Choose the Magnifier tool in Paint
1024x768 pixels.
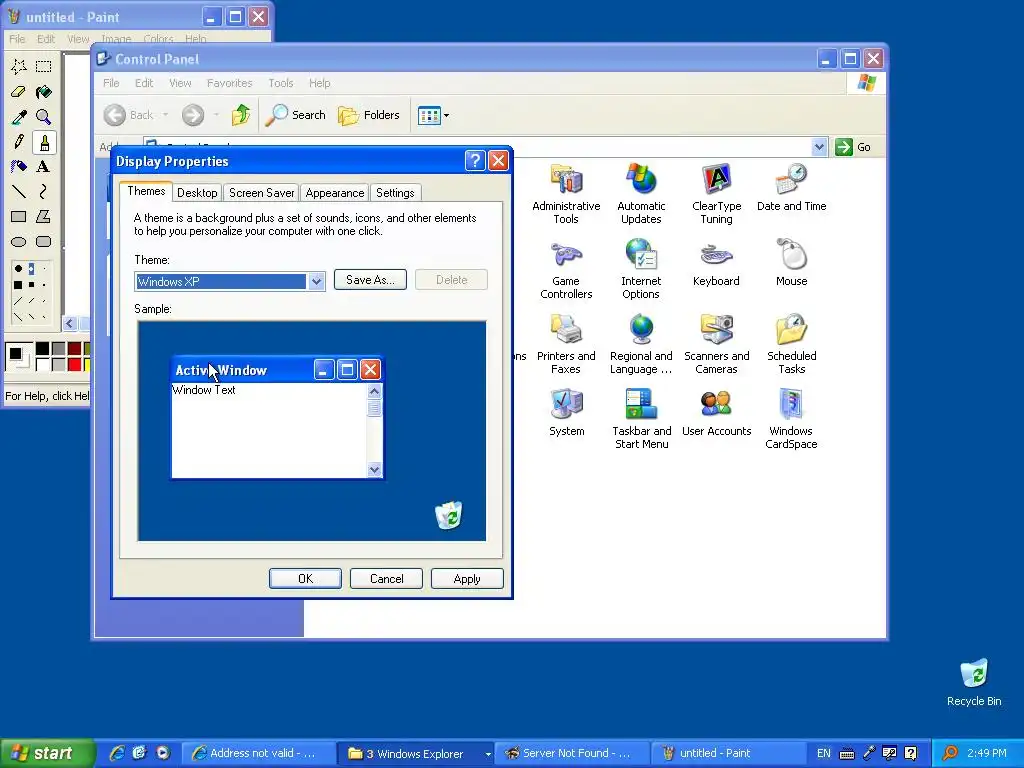tap(44, 116)
